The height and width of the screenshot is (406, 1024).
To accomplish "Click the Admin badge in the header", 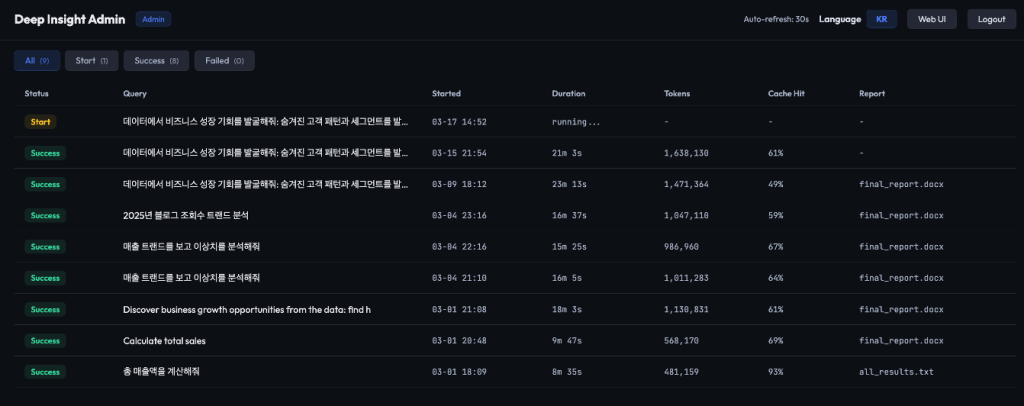I will click(x=153, y=19).
